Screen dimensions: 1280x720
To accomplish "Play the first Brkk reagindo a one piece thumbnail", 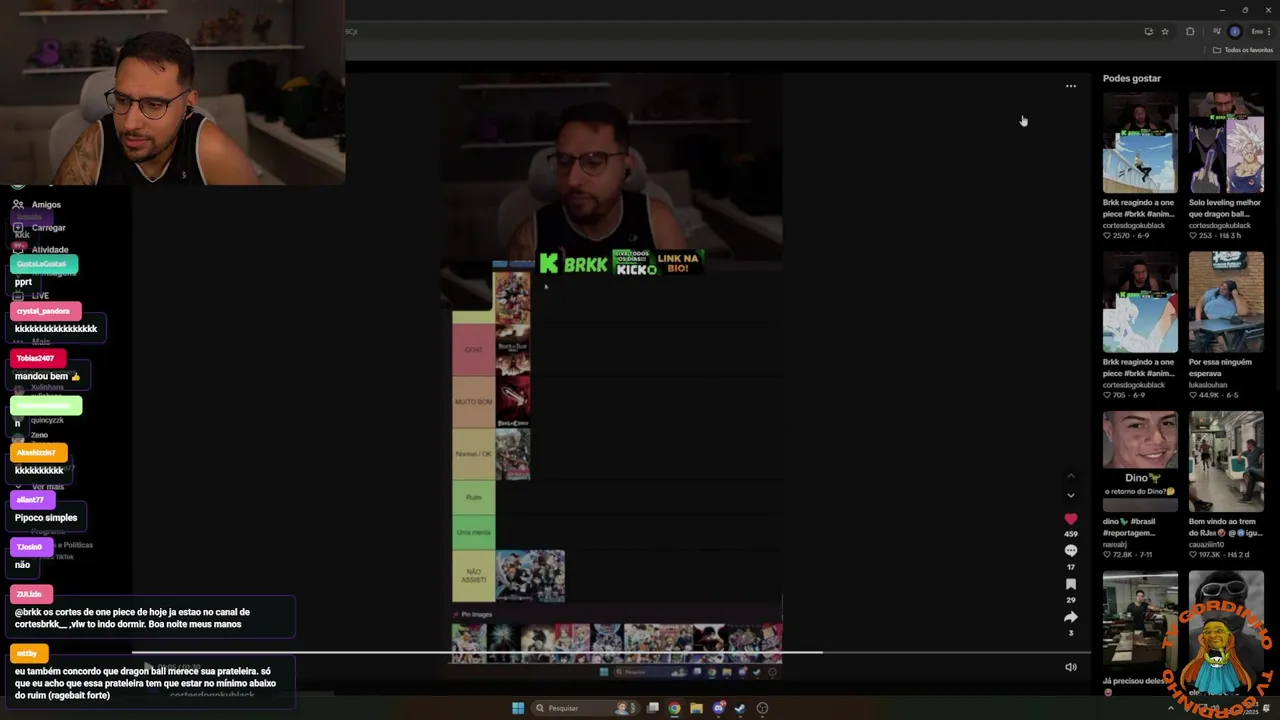I will click(1140, 143).
